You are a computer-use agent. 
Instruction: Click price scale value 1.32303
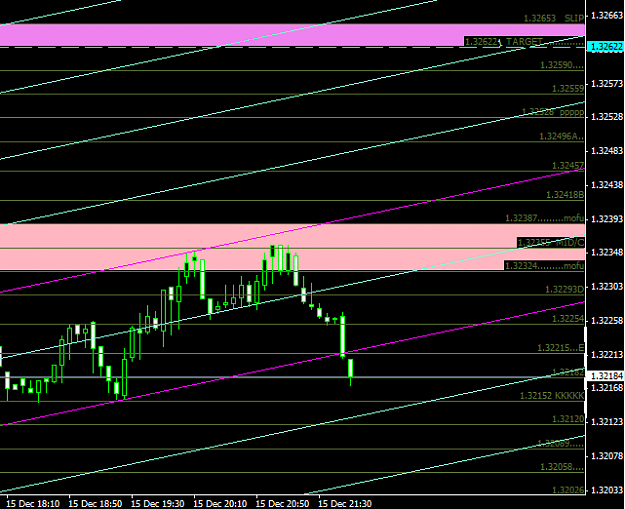606,287
